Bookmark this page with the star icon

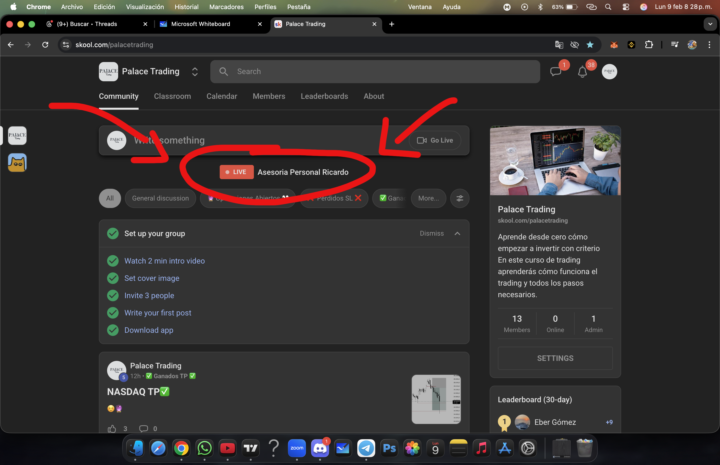(589, 45)
